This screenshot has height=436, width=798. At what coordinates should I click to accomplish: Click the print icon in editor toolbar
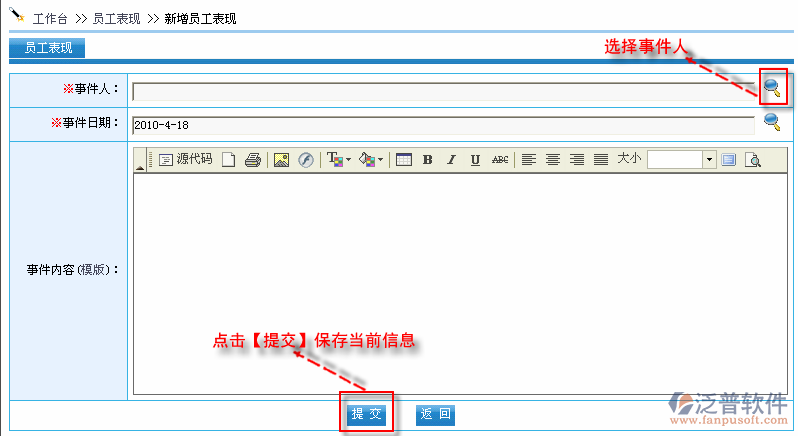pyautogui.click(x=253, y=160)
